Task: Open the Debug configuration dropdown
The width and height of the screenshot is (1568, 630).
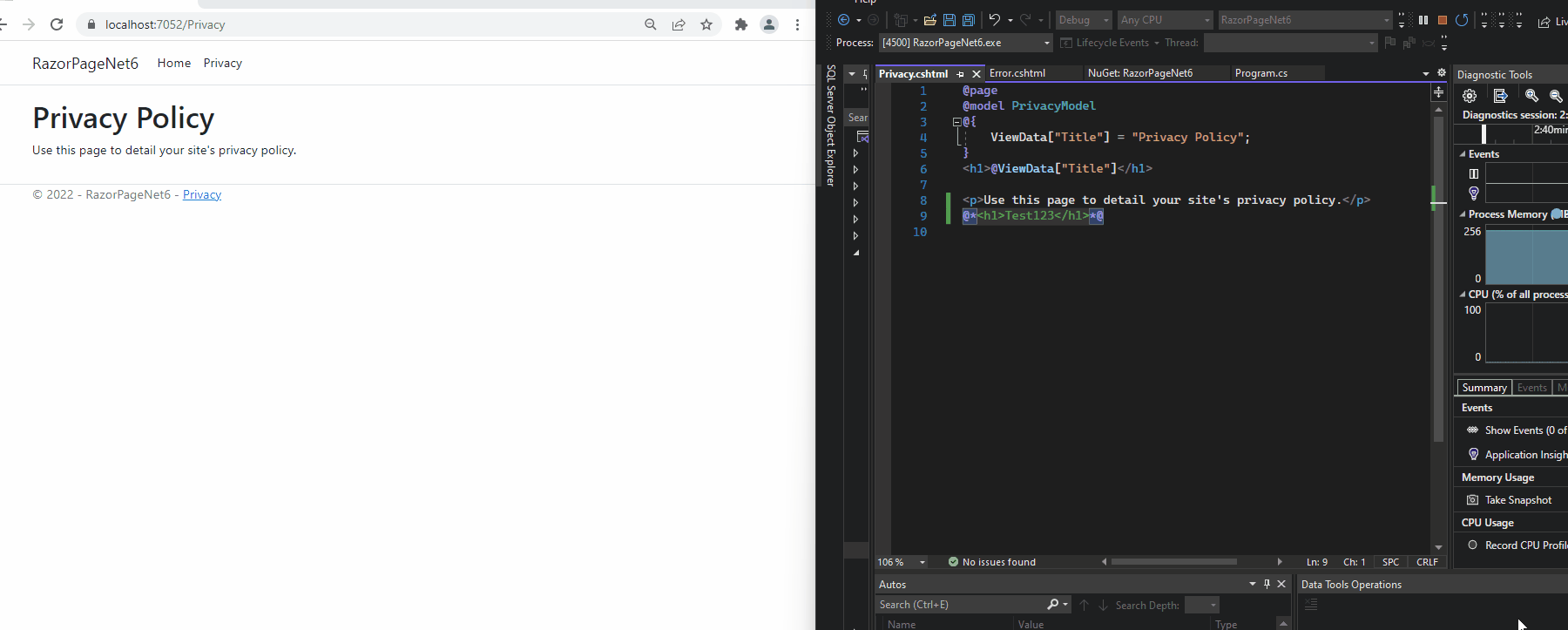Action: point(1083,20)
